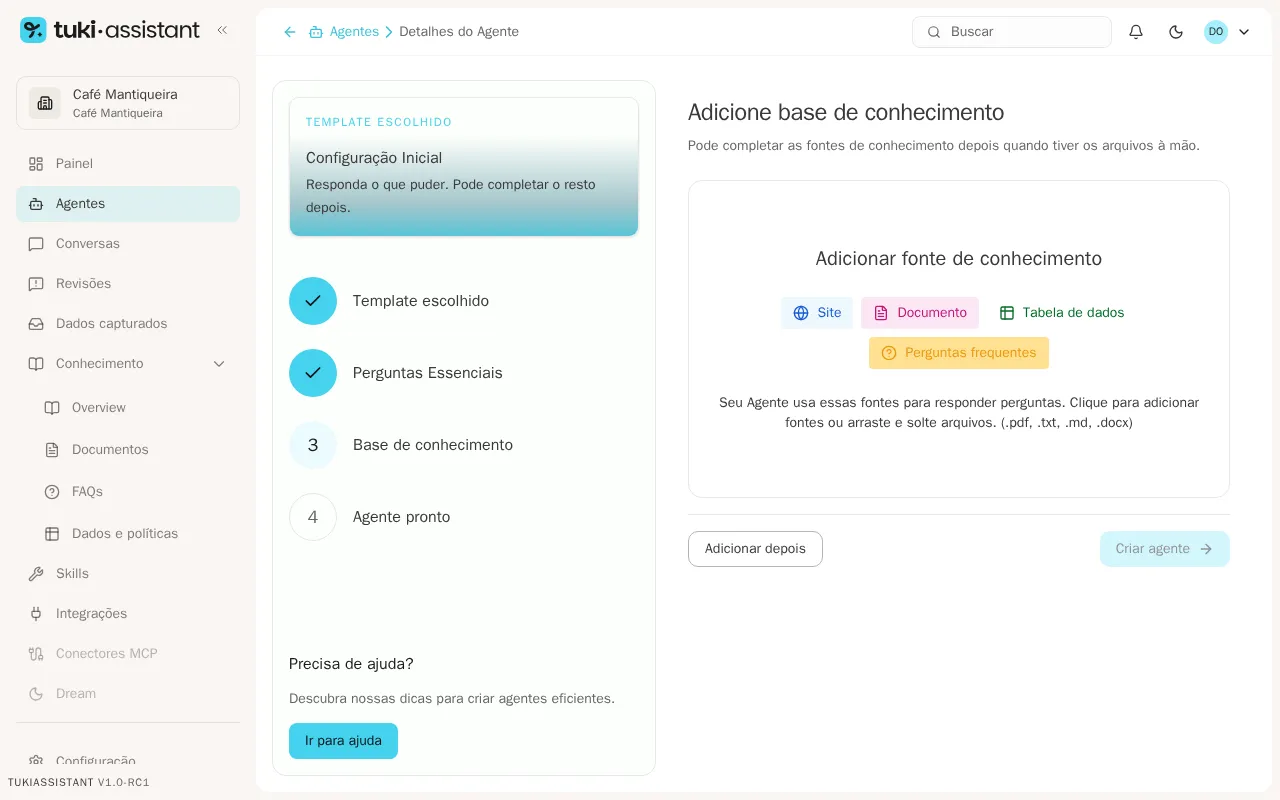Select Agentes in the sidebar

point(128,204)
